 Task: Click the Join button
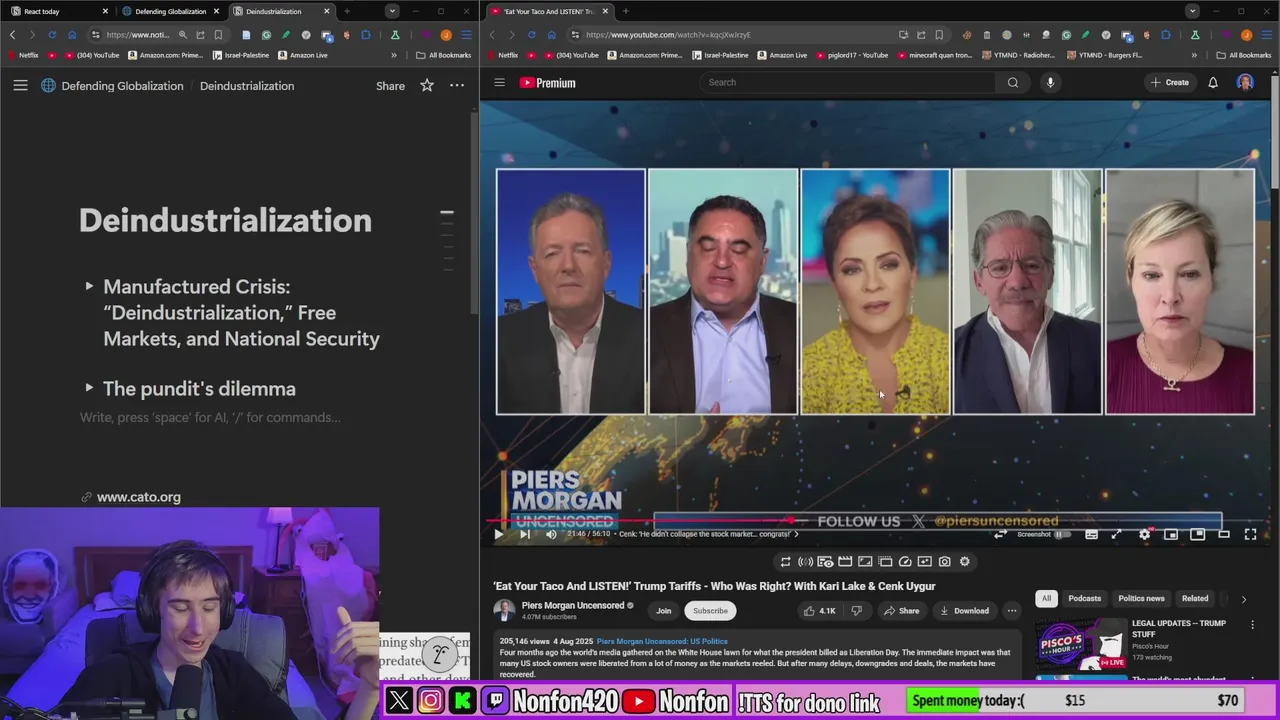(663, 610)
